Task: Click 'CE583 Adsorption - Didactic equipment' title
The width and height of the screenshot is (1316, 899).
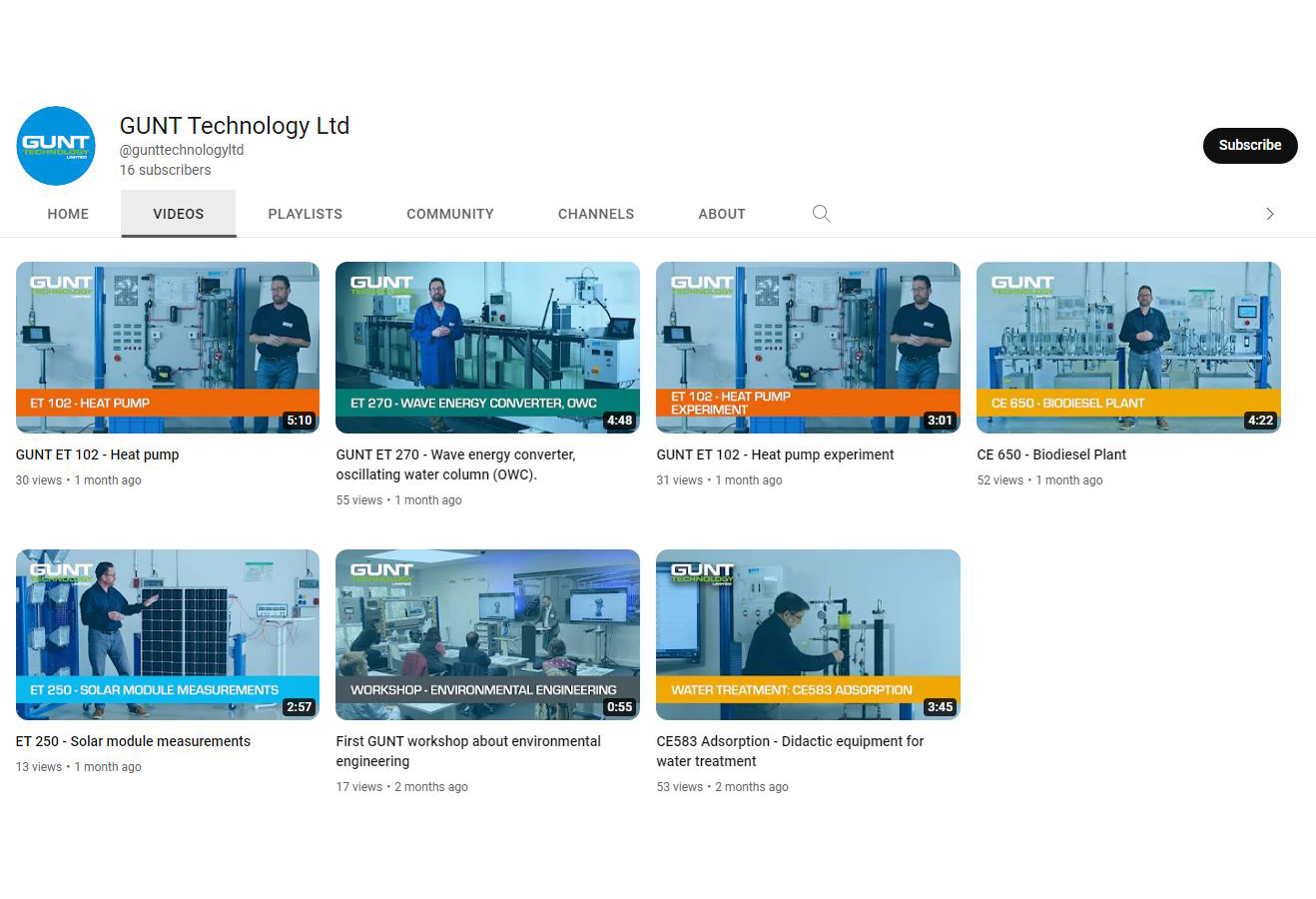Action: [790, 751]
